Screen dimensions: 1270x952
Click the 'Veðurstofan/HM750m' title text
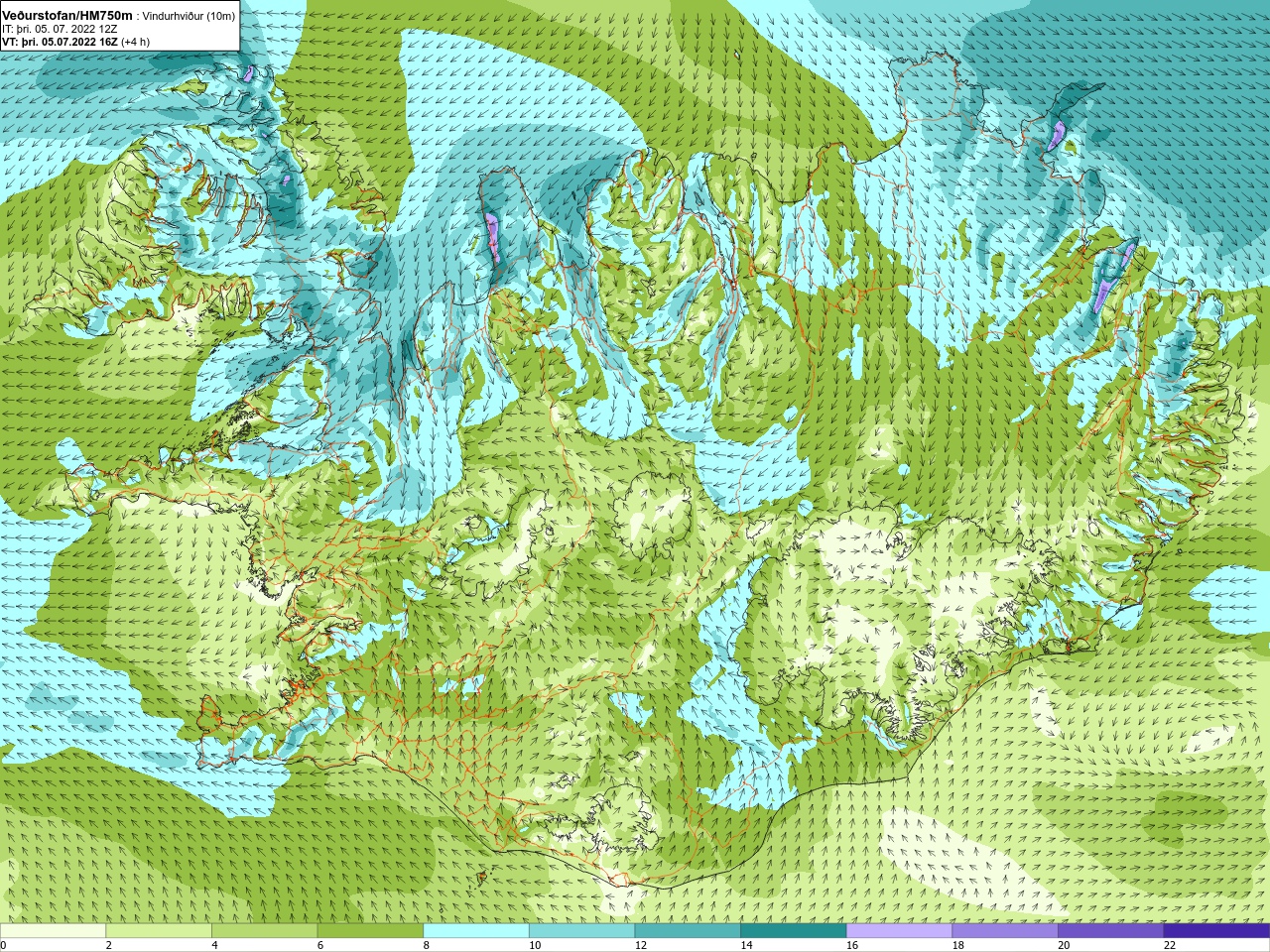click(66, 15)
